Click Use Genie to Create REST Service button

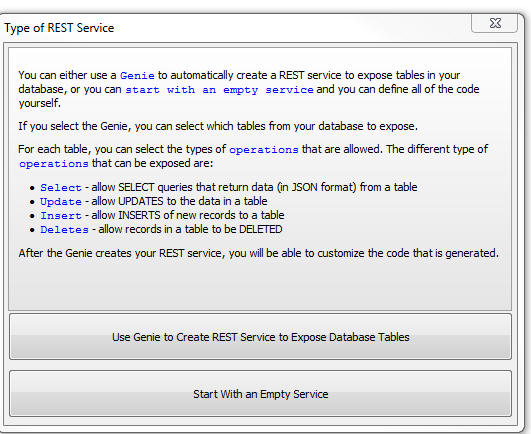coord(260,337)
